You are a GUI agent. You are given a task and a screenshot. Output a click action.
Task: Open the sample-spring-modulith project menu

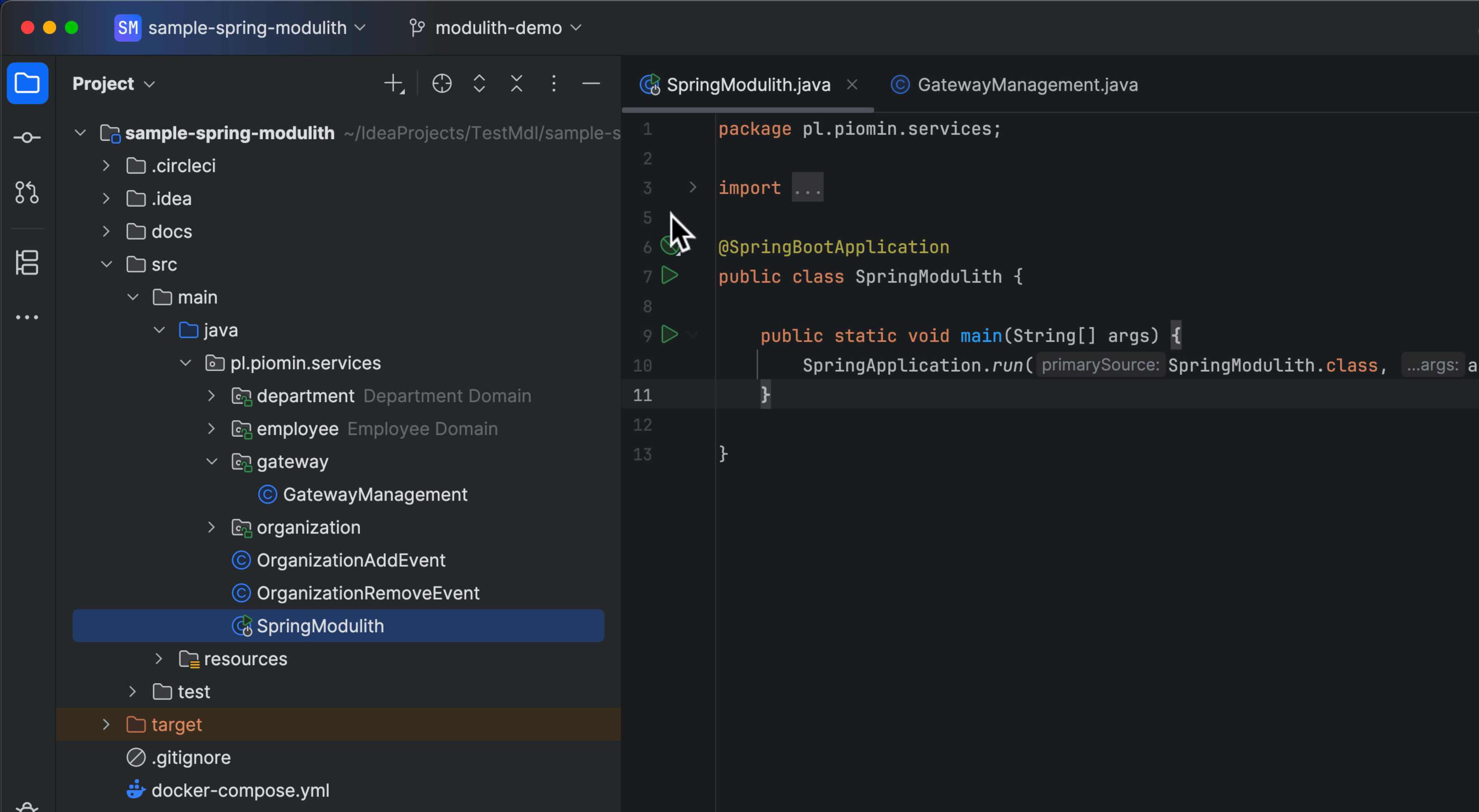pos(247,27)
